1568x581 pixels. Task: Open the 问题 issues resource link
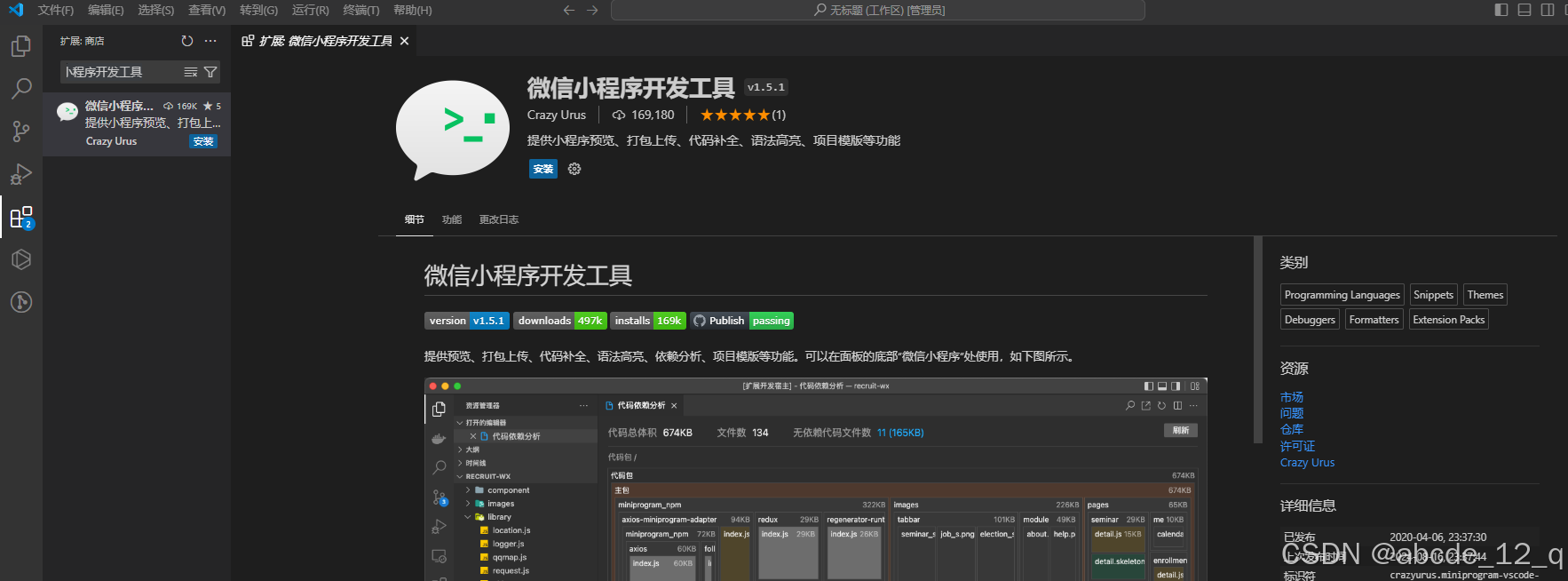[x=1292, y=413]
